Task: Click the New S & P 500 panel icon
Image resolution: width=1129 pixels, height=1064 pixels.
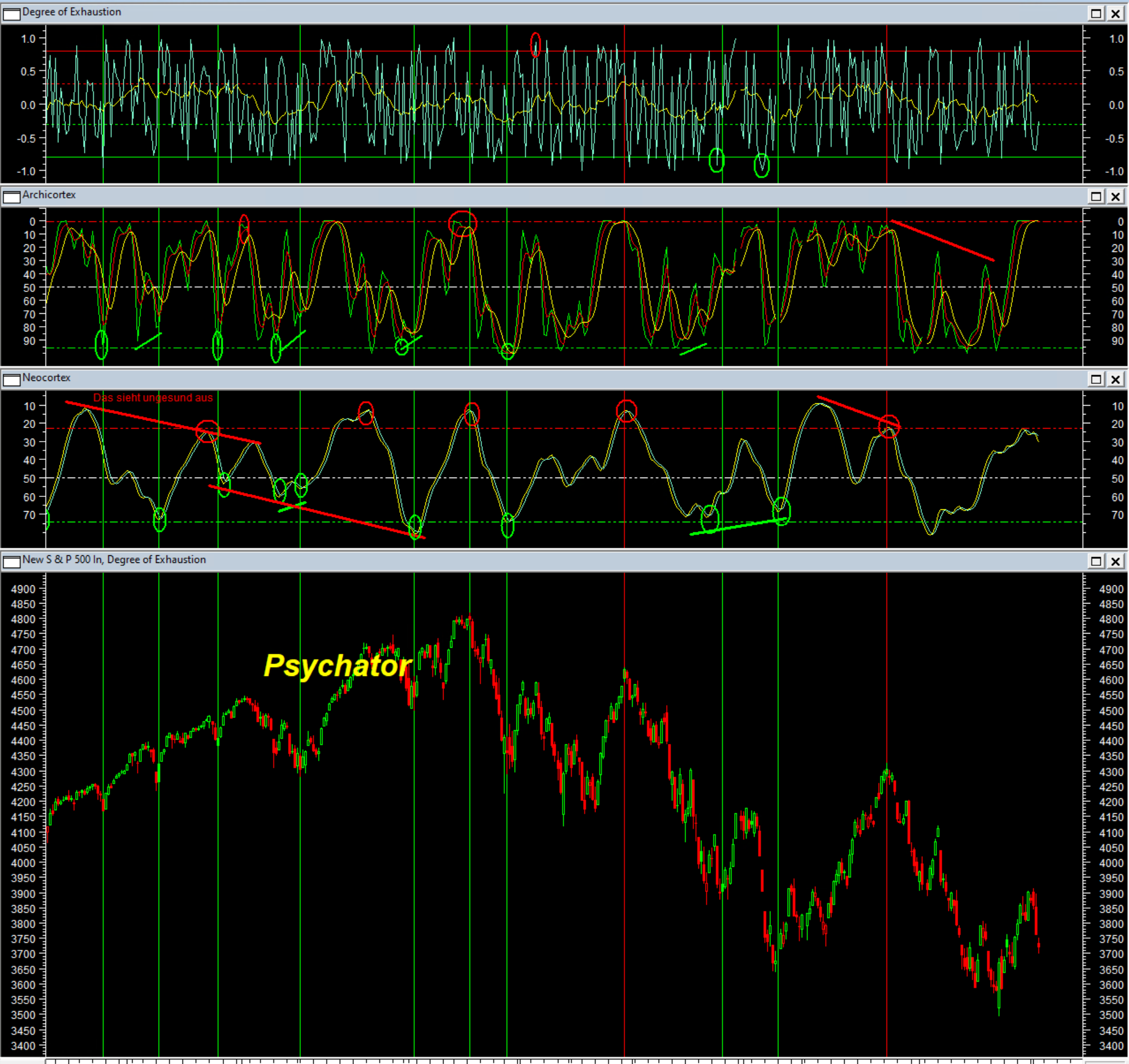Action: [x=11, y=562]
